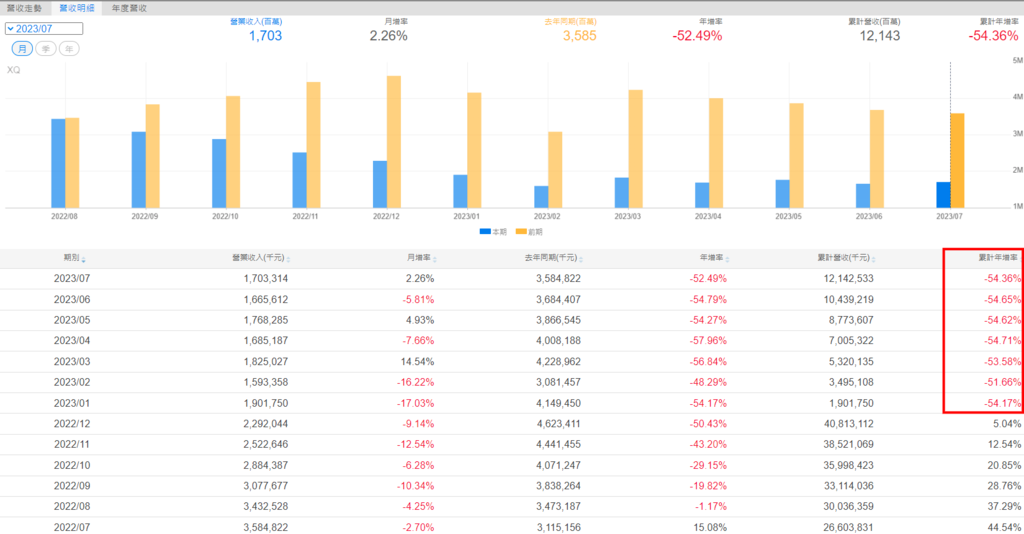The image size is (1024, 534).
Task: Click the summary 營業收入(百萬) value 1,703
Action: pos(265,36)
